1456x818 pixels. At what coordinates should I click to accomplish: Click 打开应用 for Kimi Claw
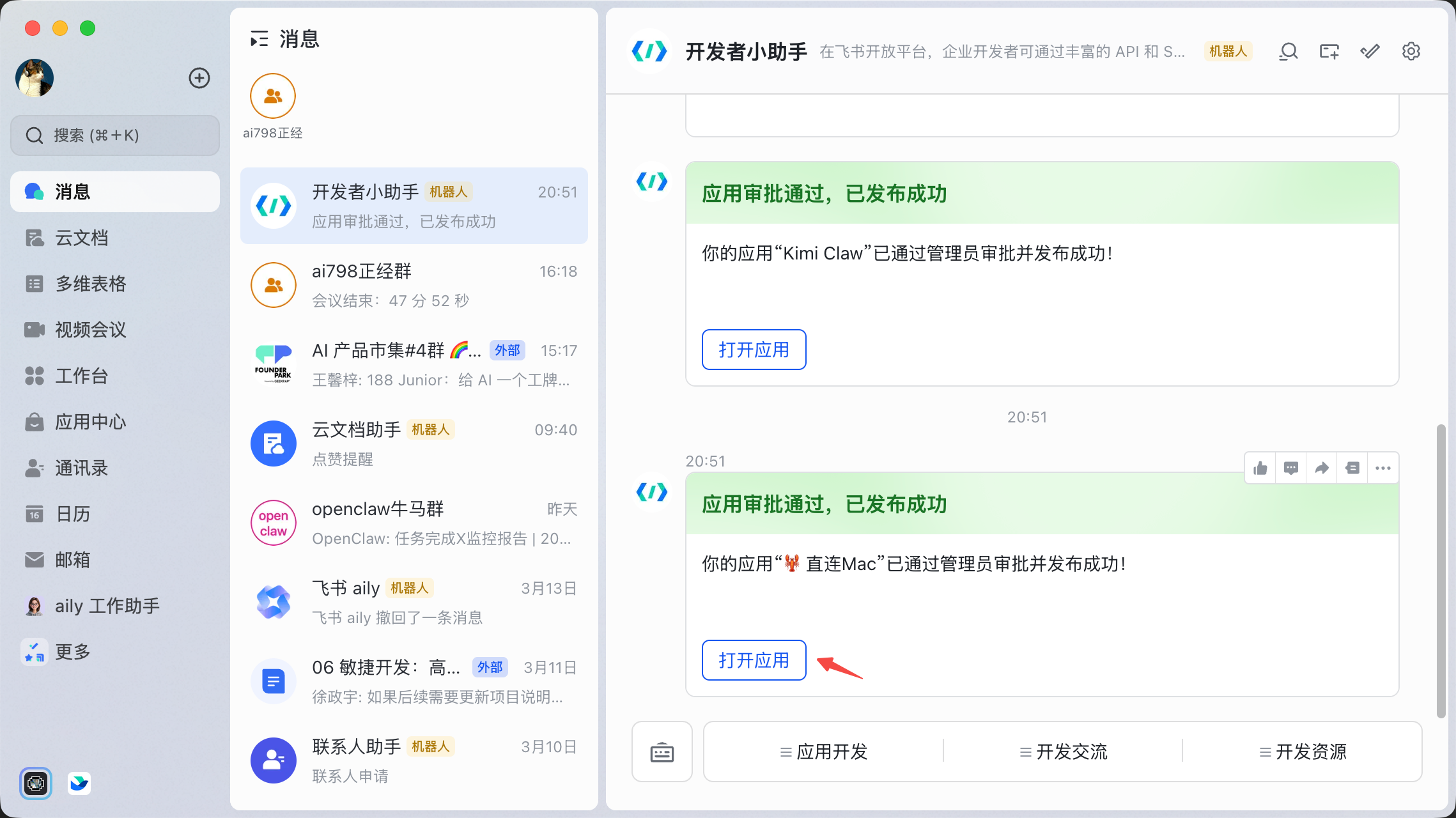click(754, 350)
